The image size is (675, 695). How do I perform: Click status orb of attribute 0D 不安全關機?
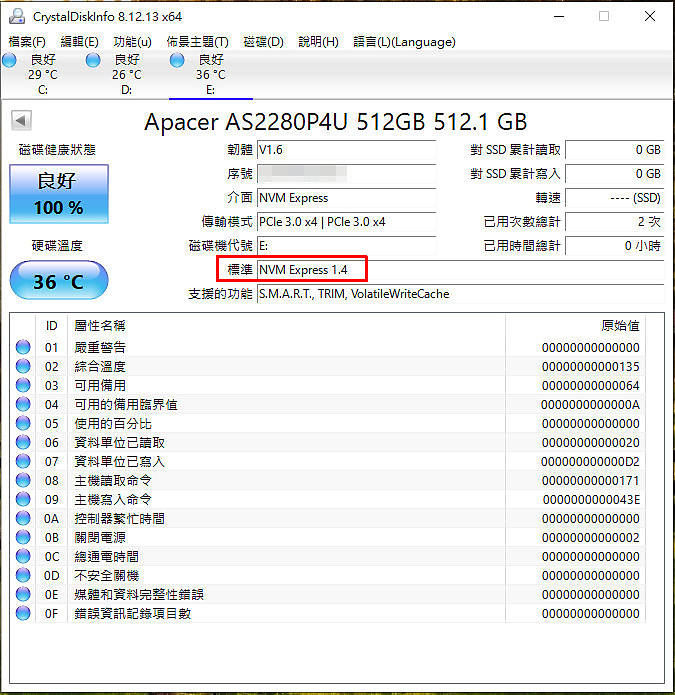23,575
